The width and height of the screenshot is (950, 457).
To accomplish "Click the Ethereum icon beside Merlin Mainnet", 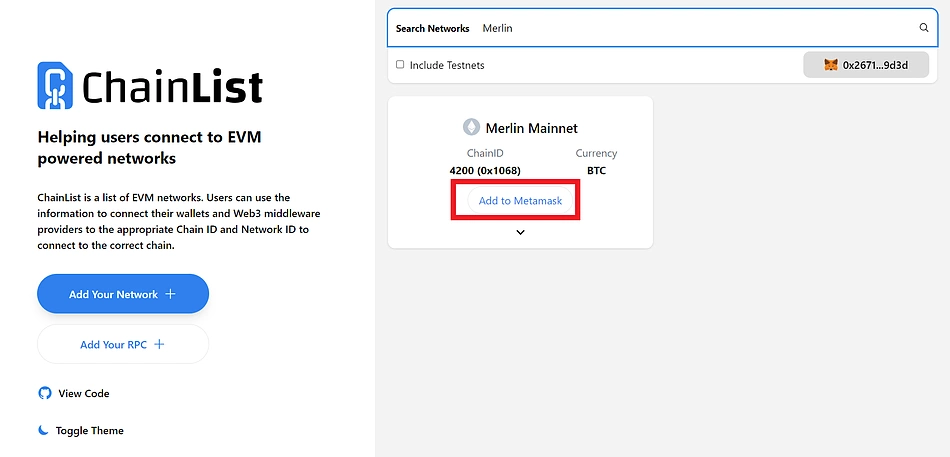I will pos(471,127).
